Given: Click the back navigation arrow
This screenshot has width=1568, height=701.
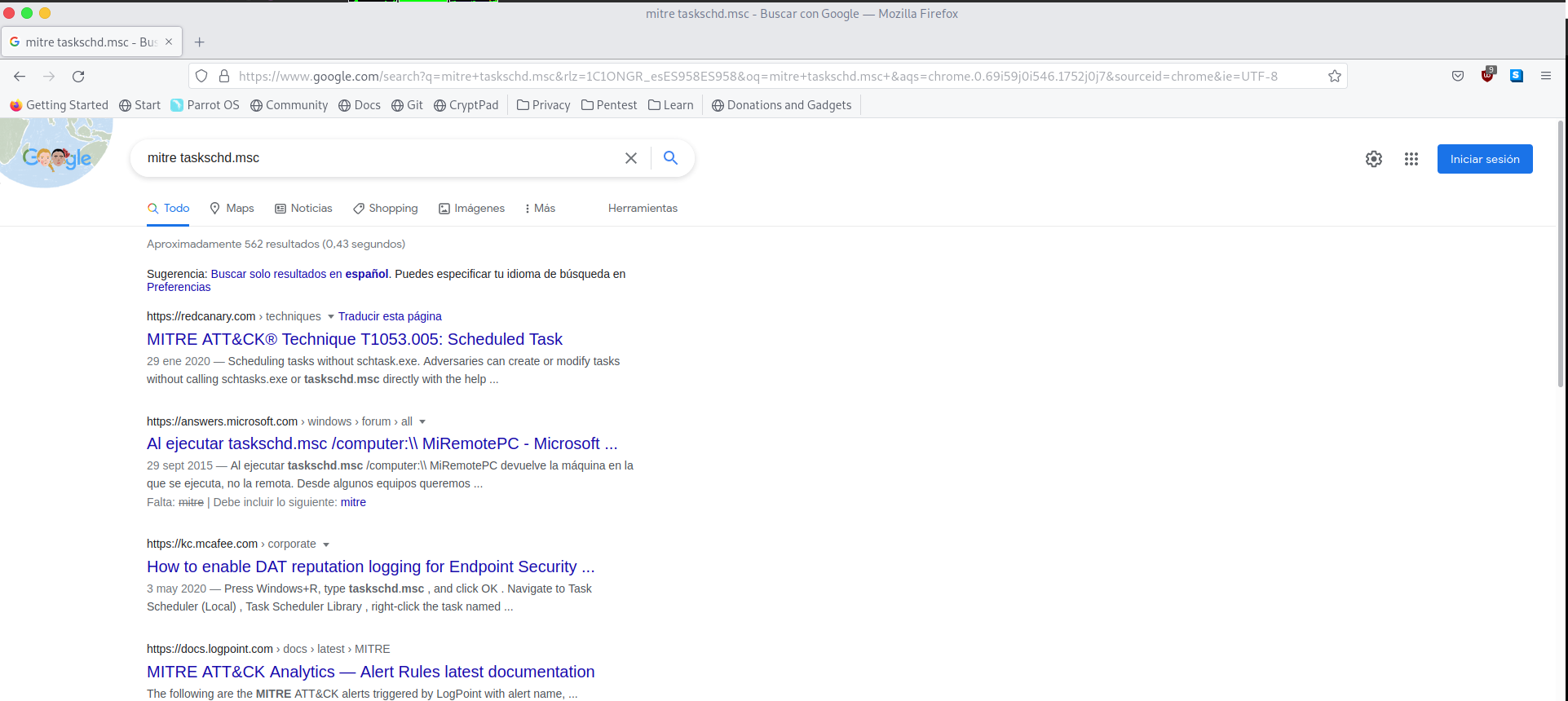Looking at the screenshot, I should coord(20,77).
